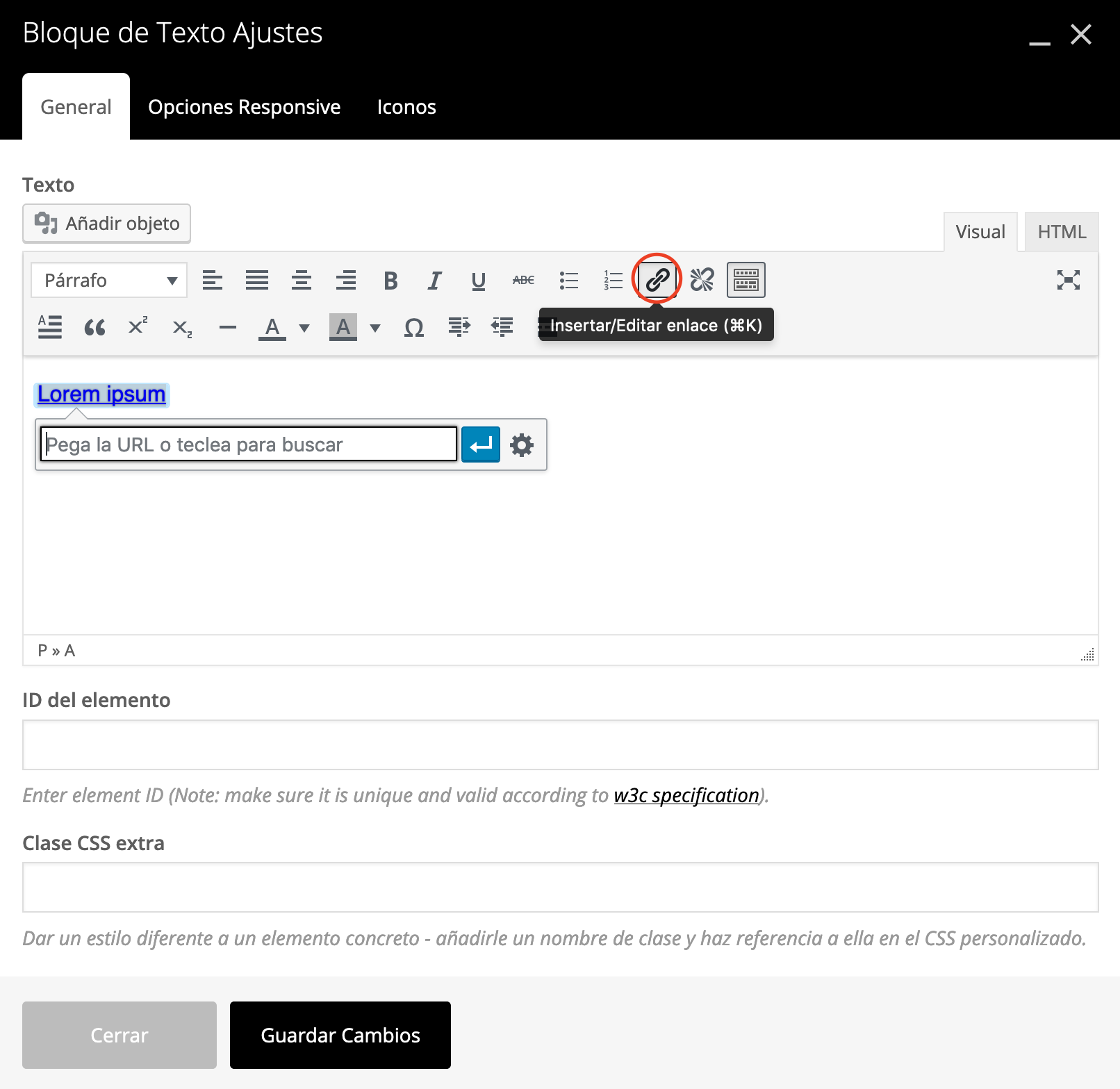Open the Párrafo format dropdown
The height and width of the screenshot is (1089, 1120).
pyautogui.click(x=108, y=280)
